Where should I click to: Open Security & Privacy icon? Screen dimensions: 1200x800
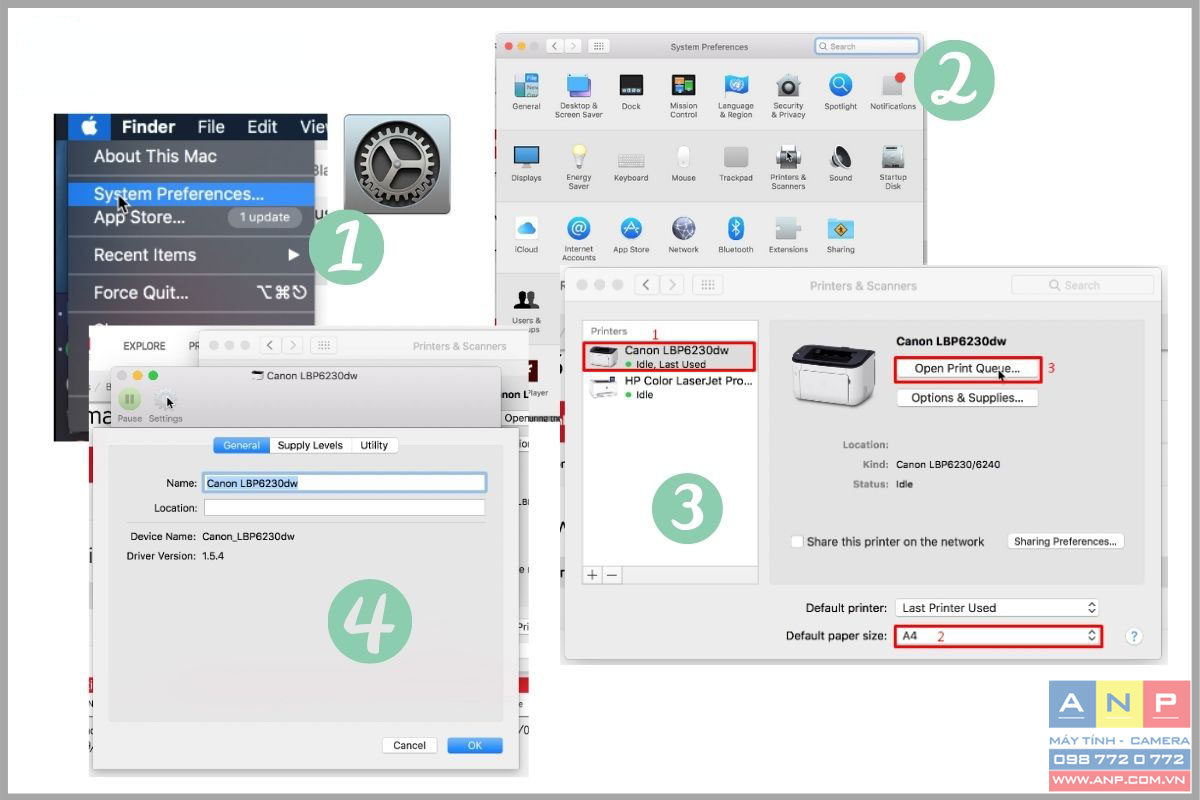(788, 86)
